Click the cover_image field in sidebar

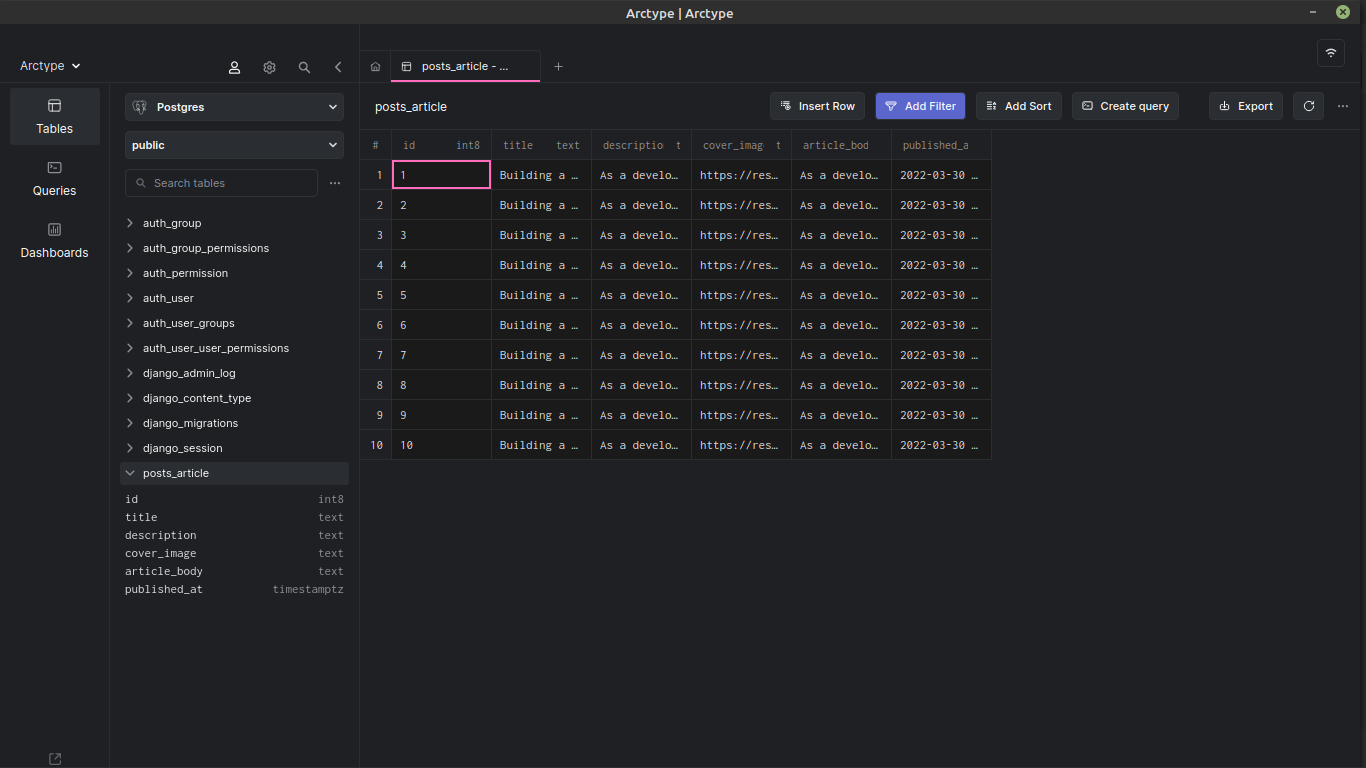click(x=234, y=553)
